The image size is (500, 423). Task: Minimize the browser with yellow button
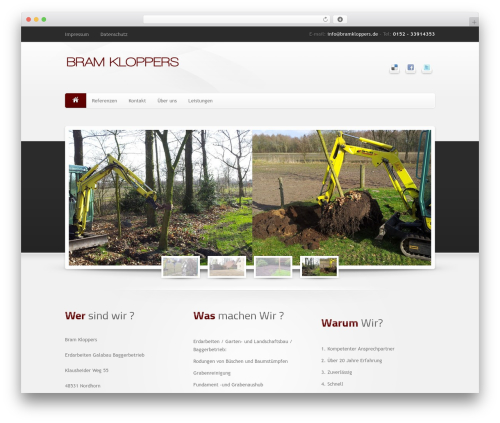coord(36,19)
